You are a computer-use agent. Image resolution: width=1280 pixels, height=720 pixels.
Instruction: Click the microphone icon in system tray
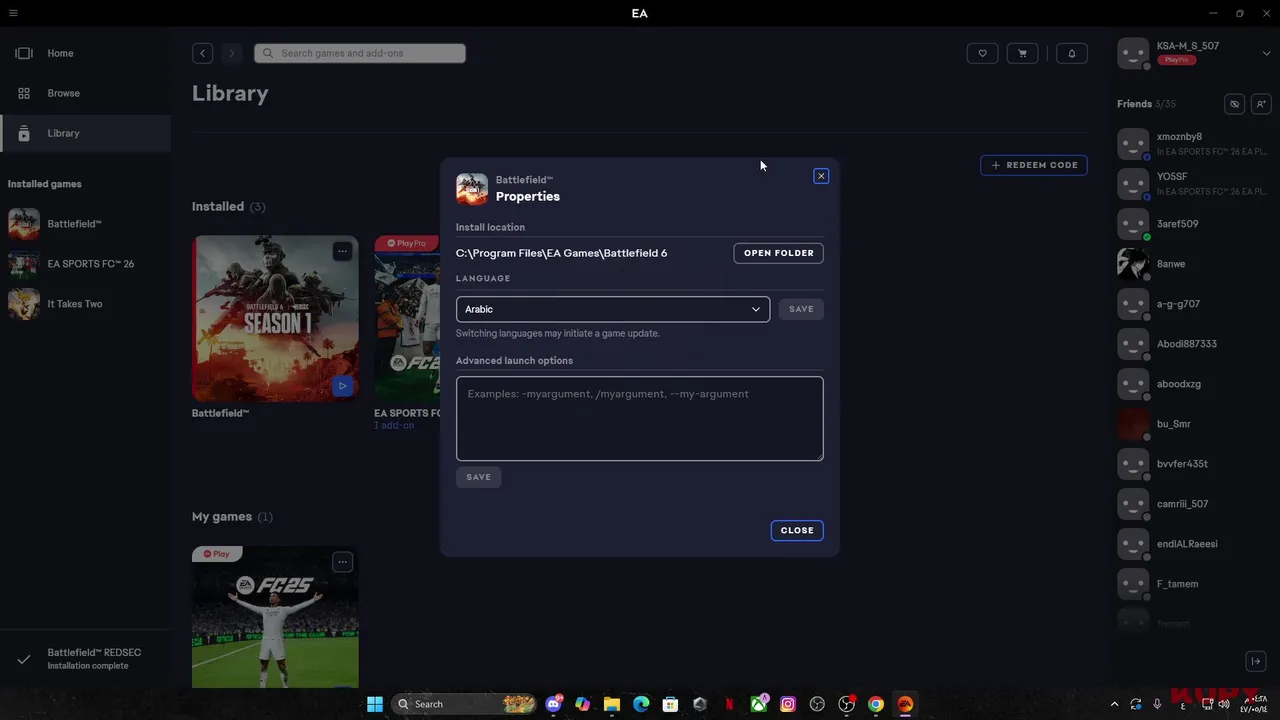point(1157,704)
